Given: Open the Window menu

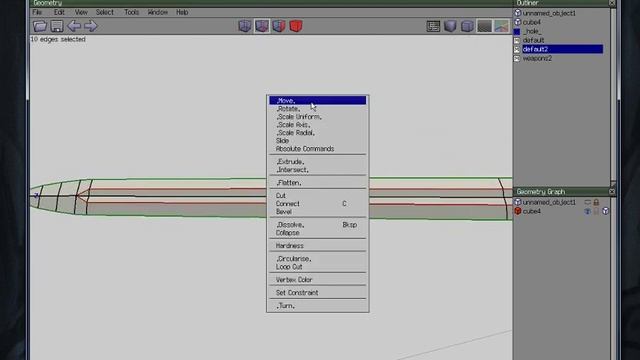Looking at the screenshot, I should pyautogui.click(x=158, y=12).
